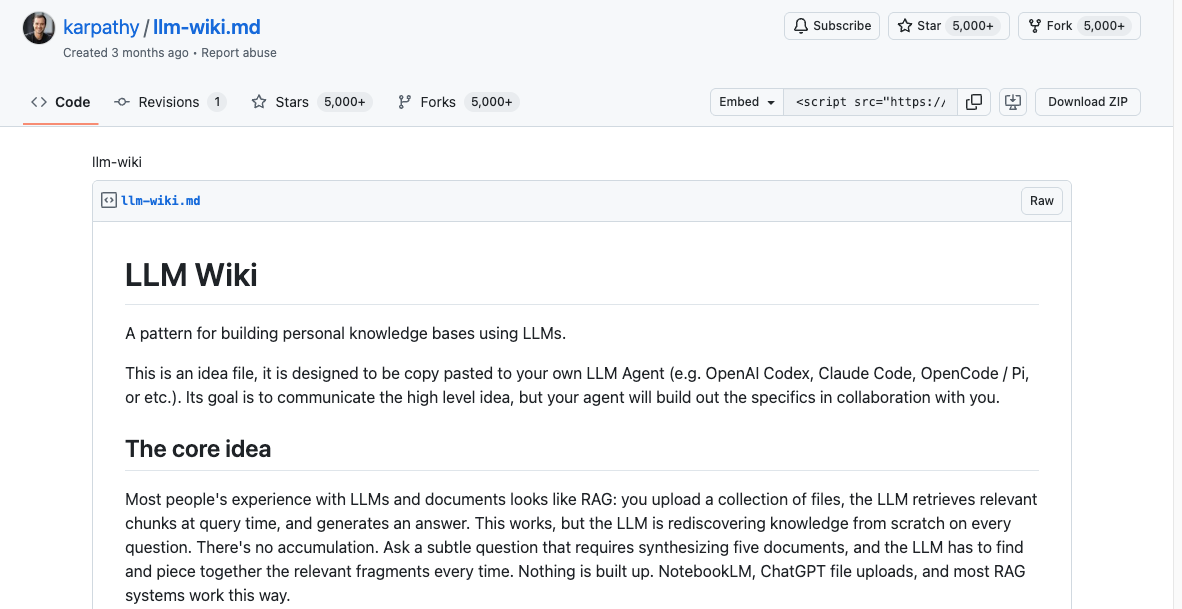Open the llm-wiki.md file header link
This screenshot has height=609, width=1182.
point(161,200)
